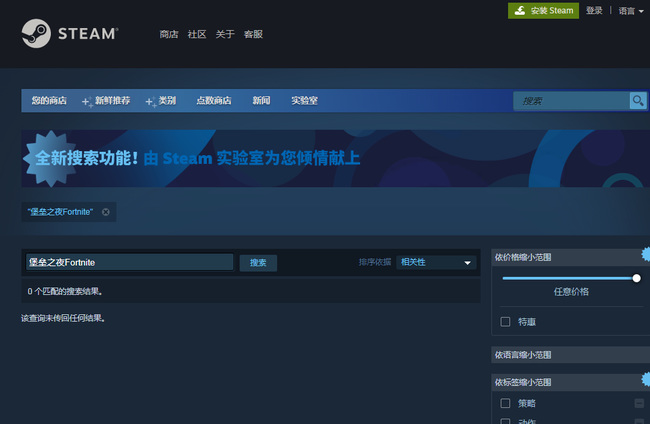Viewport: 650px width, 424px height.
Task: Collapse the 依价格缩小范围 panel
Action: pyautogui.click(x=570, y=257)
